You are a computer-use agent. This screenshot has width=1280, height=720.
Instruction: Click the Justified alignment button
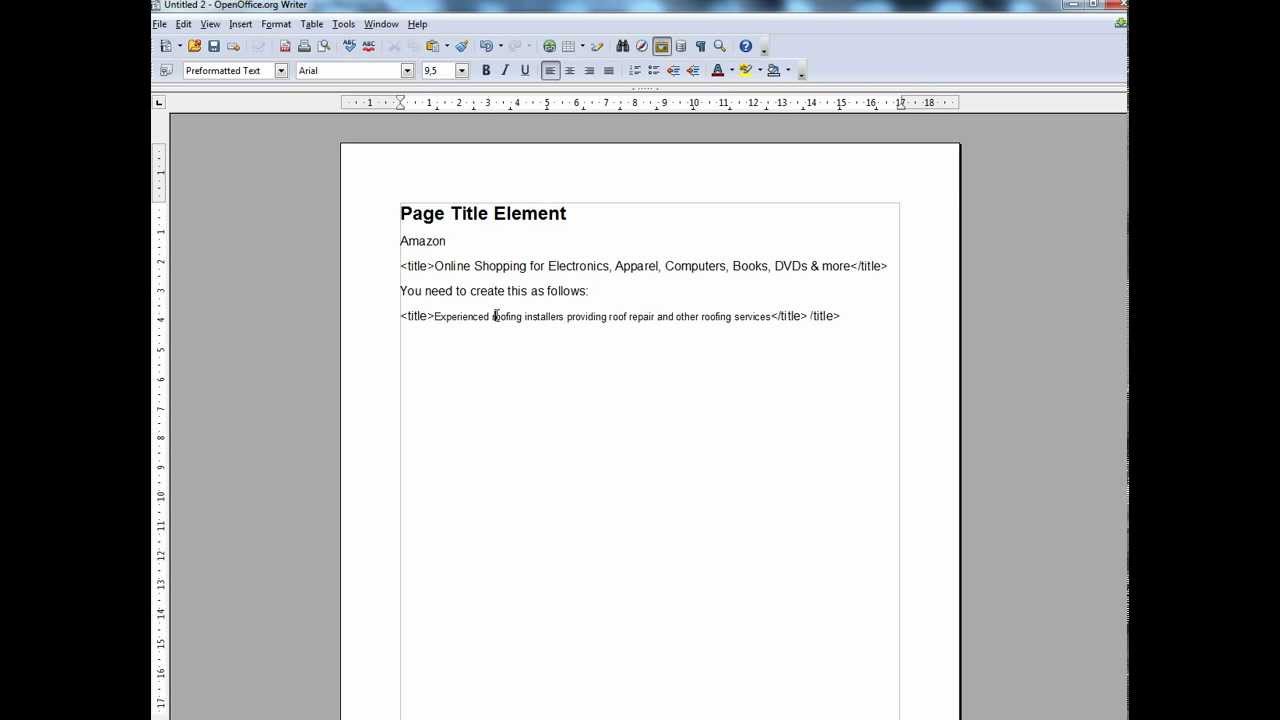[x=608, y=70]
